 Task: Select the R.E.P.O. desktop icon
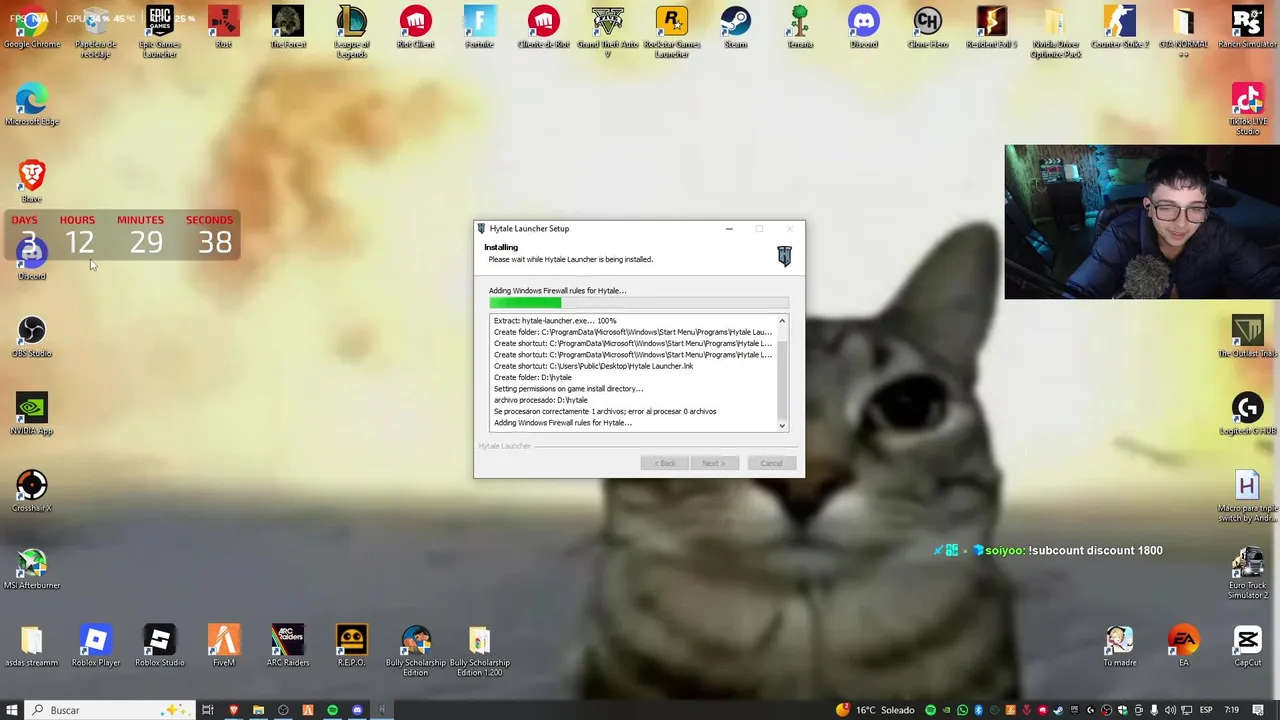(x=352, y=646)
